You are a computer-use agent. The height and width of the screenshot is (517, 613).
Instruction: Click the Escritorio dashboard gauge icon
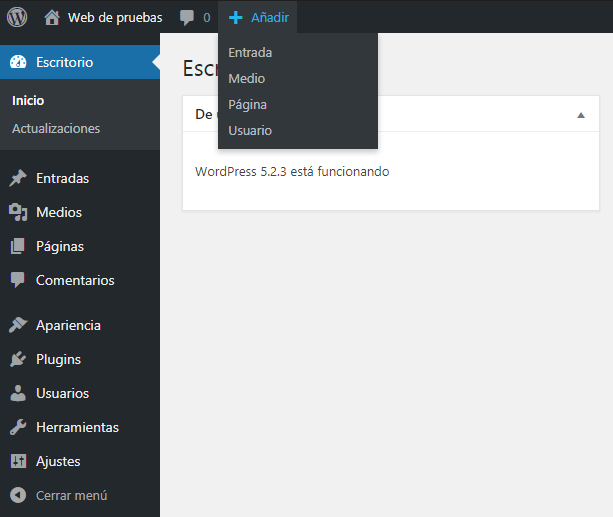(x=18, y=62)
